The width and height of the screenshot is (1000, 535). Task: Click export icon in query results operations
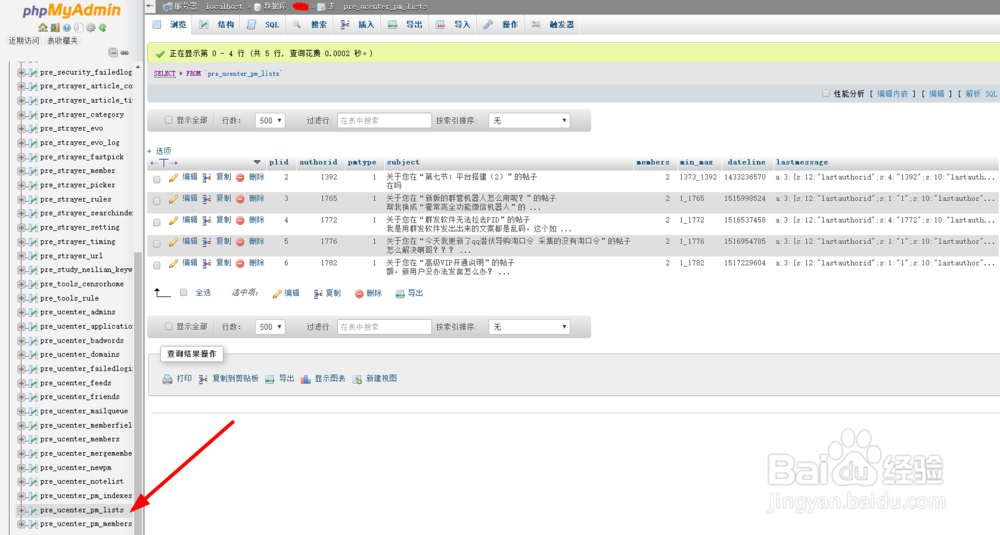(x=270, y=379)
